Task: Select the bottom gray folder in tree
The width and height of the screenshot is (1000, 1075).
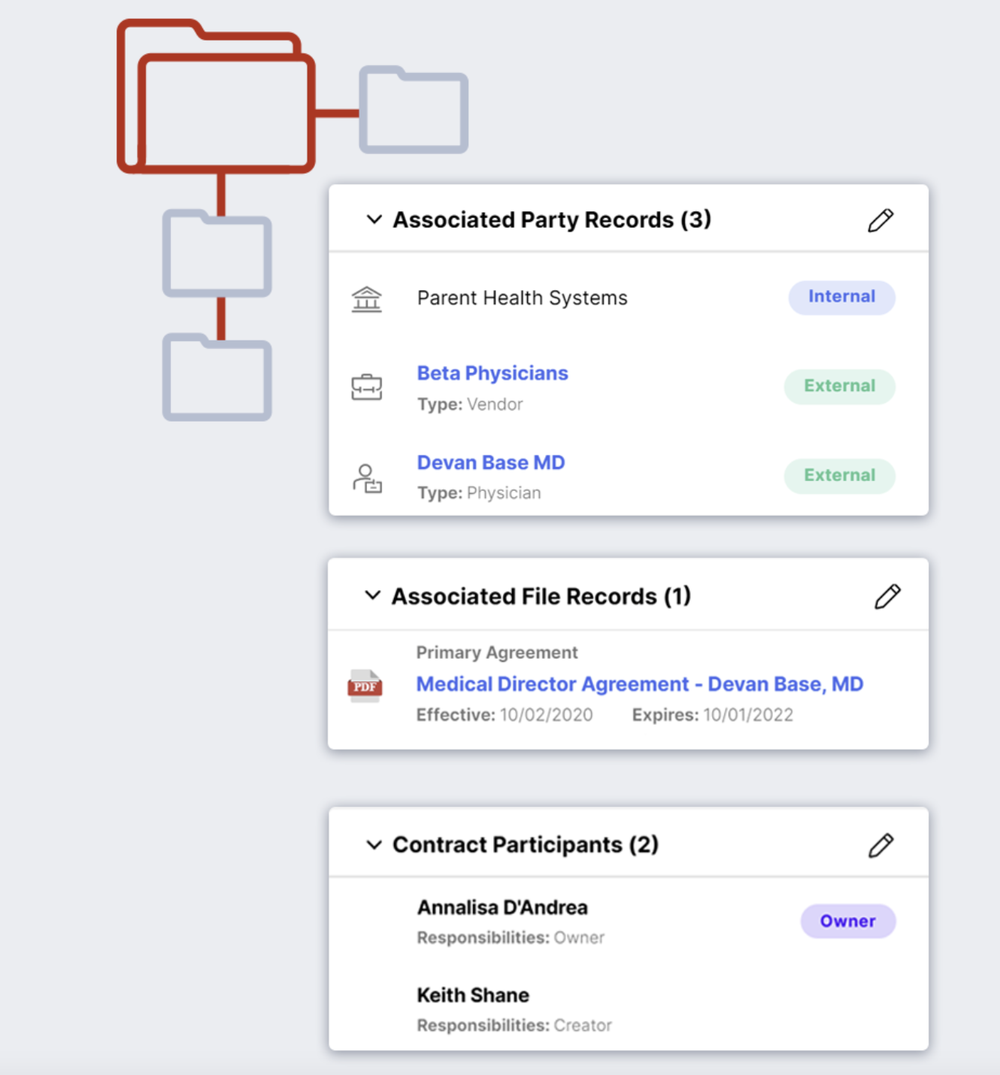Action: pos(217,378)
